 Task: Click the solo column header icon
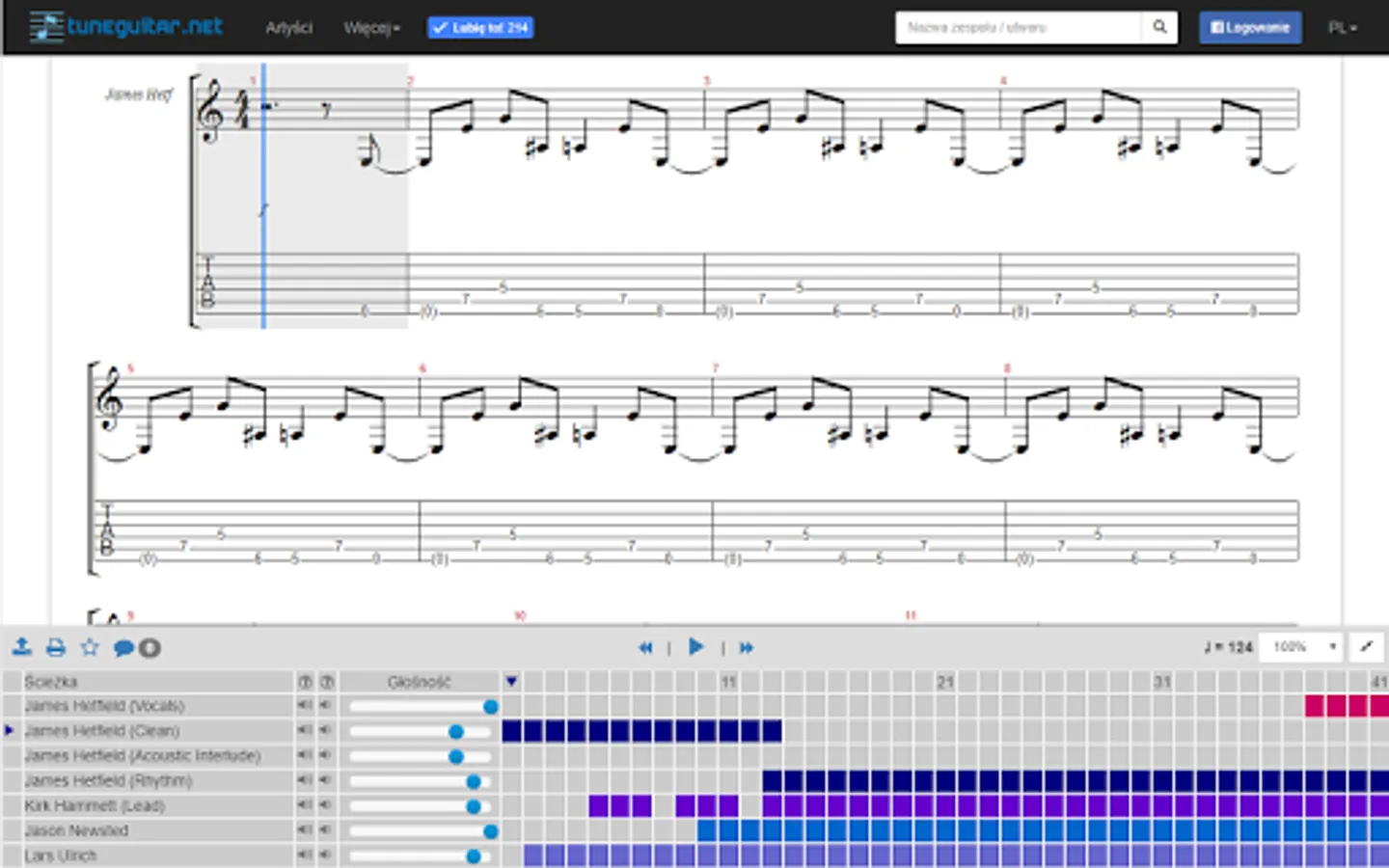pyautogui.click(x=305, y=682)
